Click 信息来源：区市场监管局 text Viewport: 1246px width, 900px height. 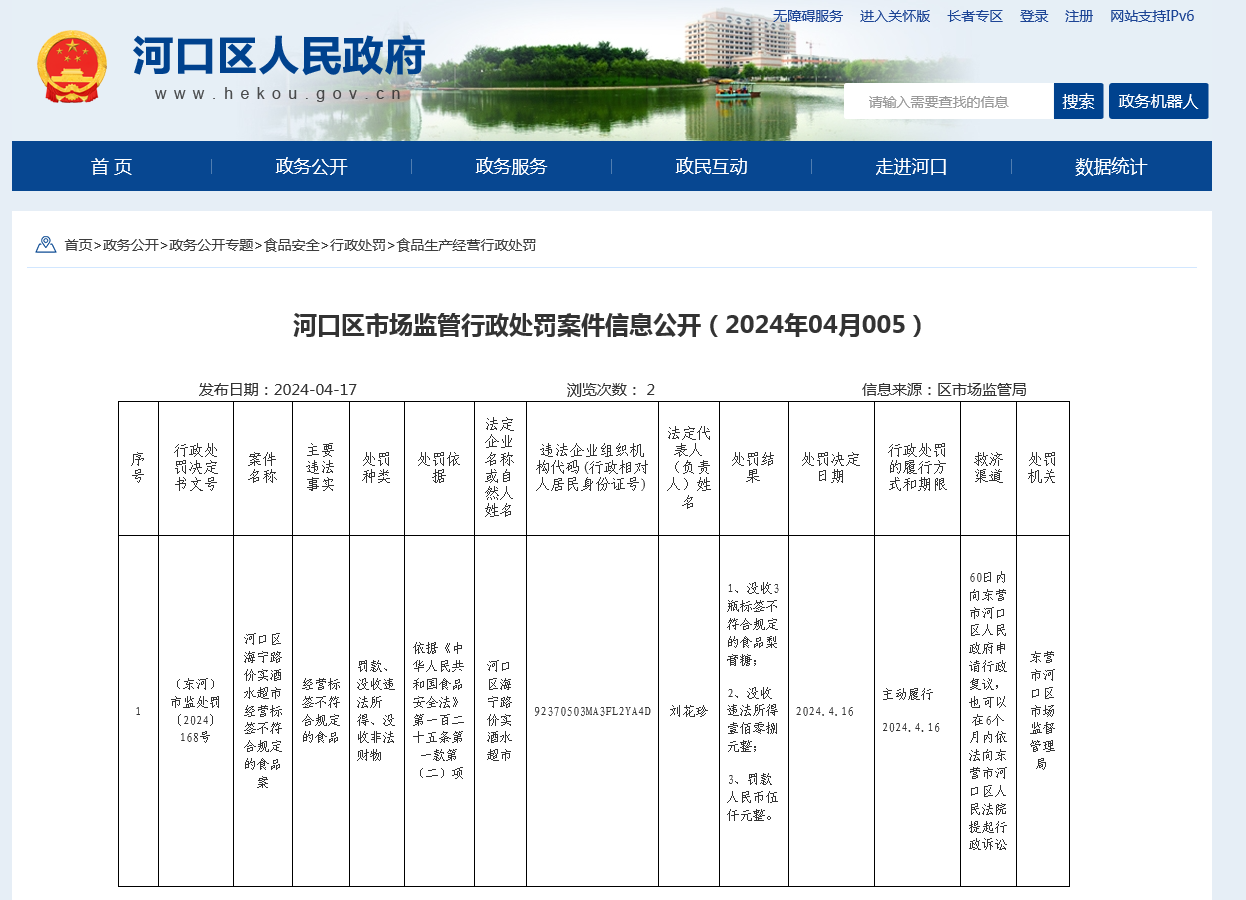944,390
